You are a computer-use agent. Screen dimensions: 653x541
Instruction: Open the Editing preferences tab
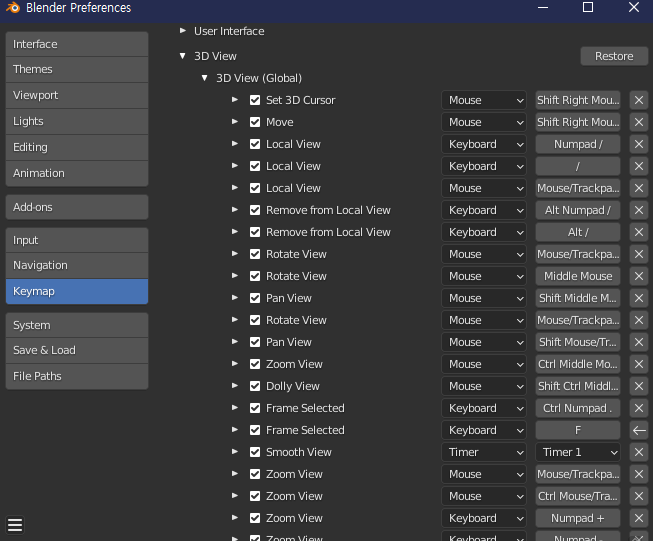[x=77, y=147]
